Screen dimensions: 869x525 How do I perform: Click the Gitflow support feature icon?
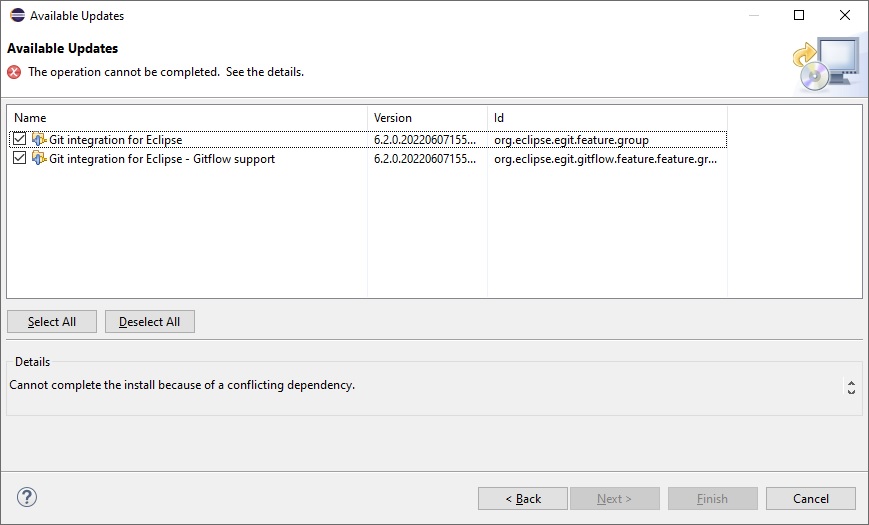point(39,158)
